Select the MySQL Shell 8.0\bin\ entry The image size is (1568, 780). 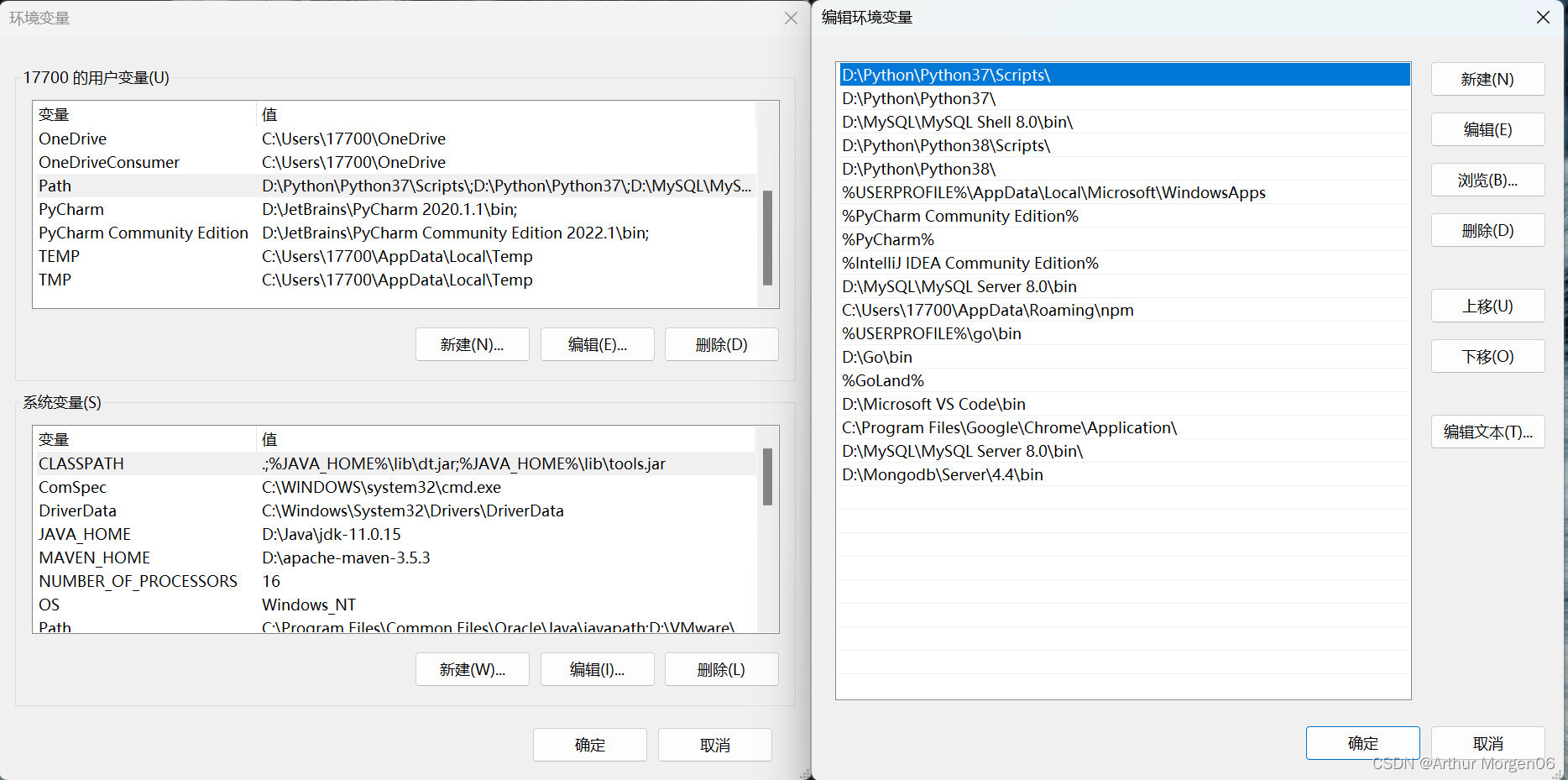point(1124,122)
